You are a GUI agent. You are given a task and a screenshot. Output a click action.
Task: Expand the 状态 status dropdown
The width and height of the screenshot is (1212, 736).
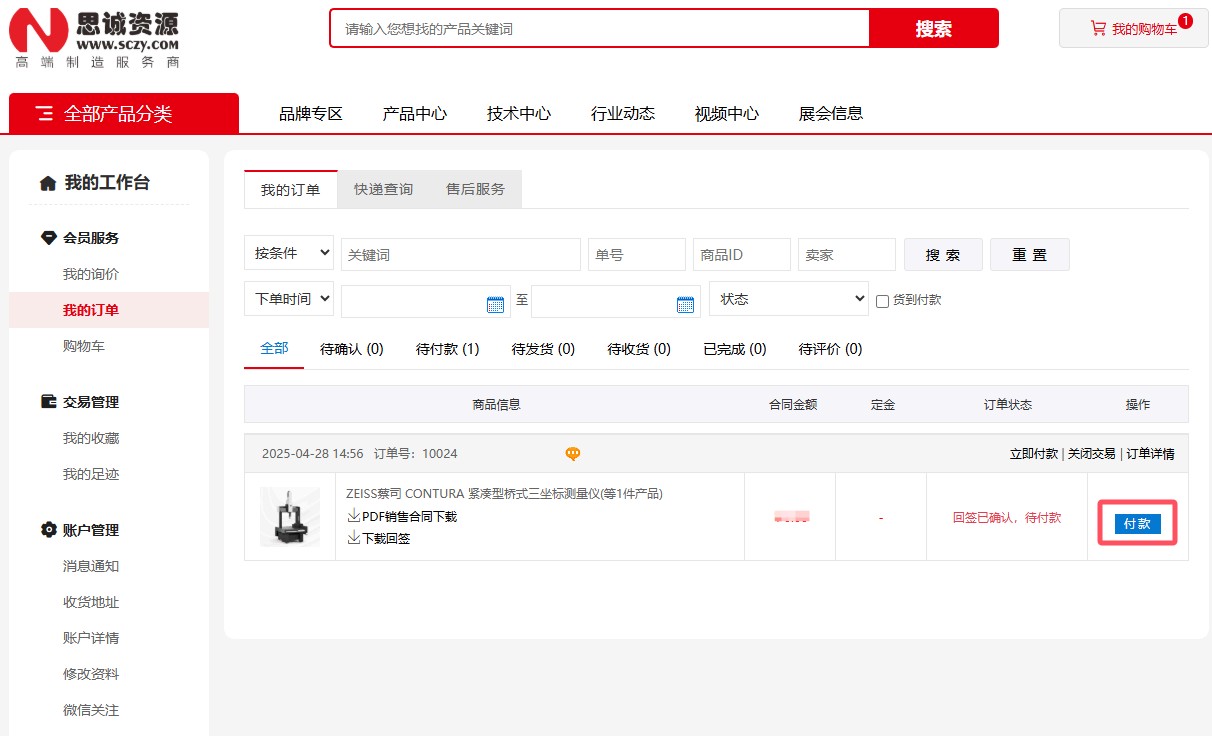point(788,299)
